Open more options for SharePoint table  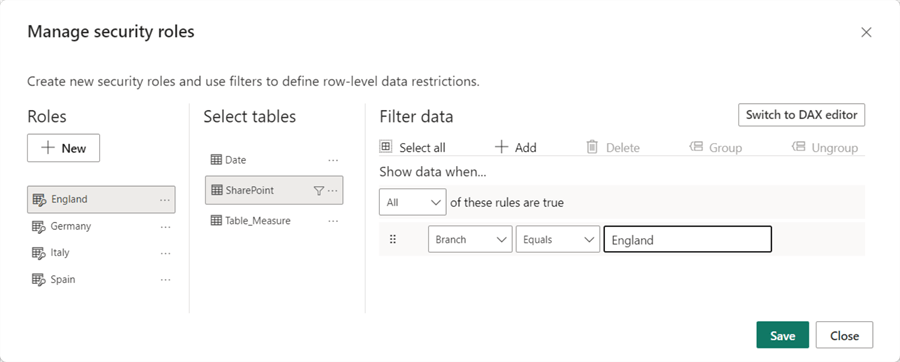[333, 191]
